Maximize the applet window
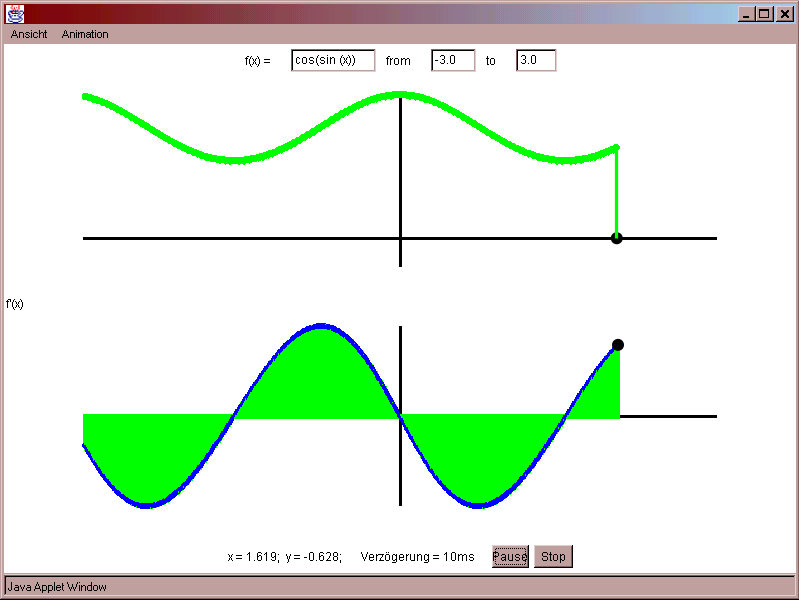This screenshot has width=799, height=600. [x=765, y=14]
